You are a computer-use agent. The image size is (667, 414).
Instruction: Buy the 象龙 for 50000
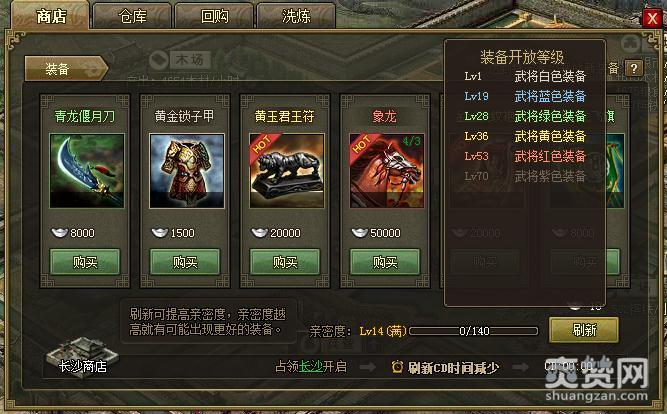pos(385,262)
